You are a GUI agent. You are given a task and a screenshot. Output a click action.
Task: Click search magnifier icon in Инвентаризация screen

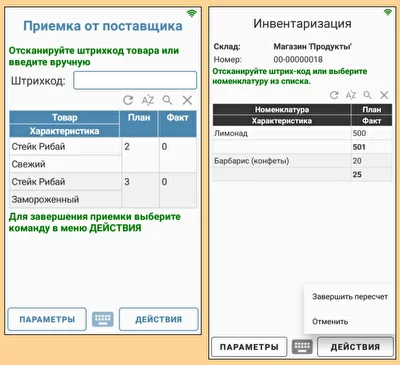[367, 95]
